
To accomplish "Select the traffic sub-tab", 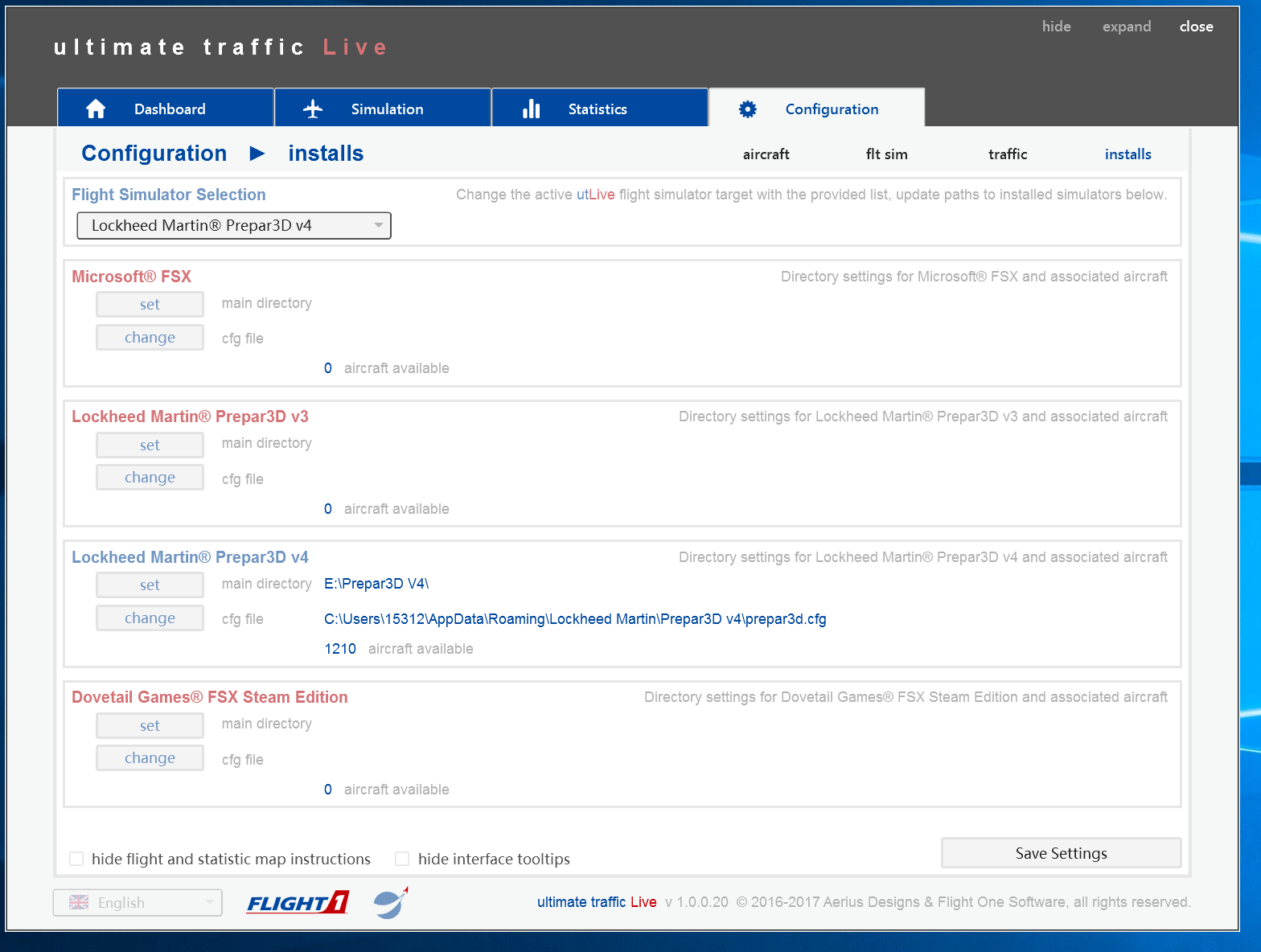I will (1008, 154).
